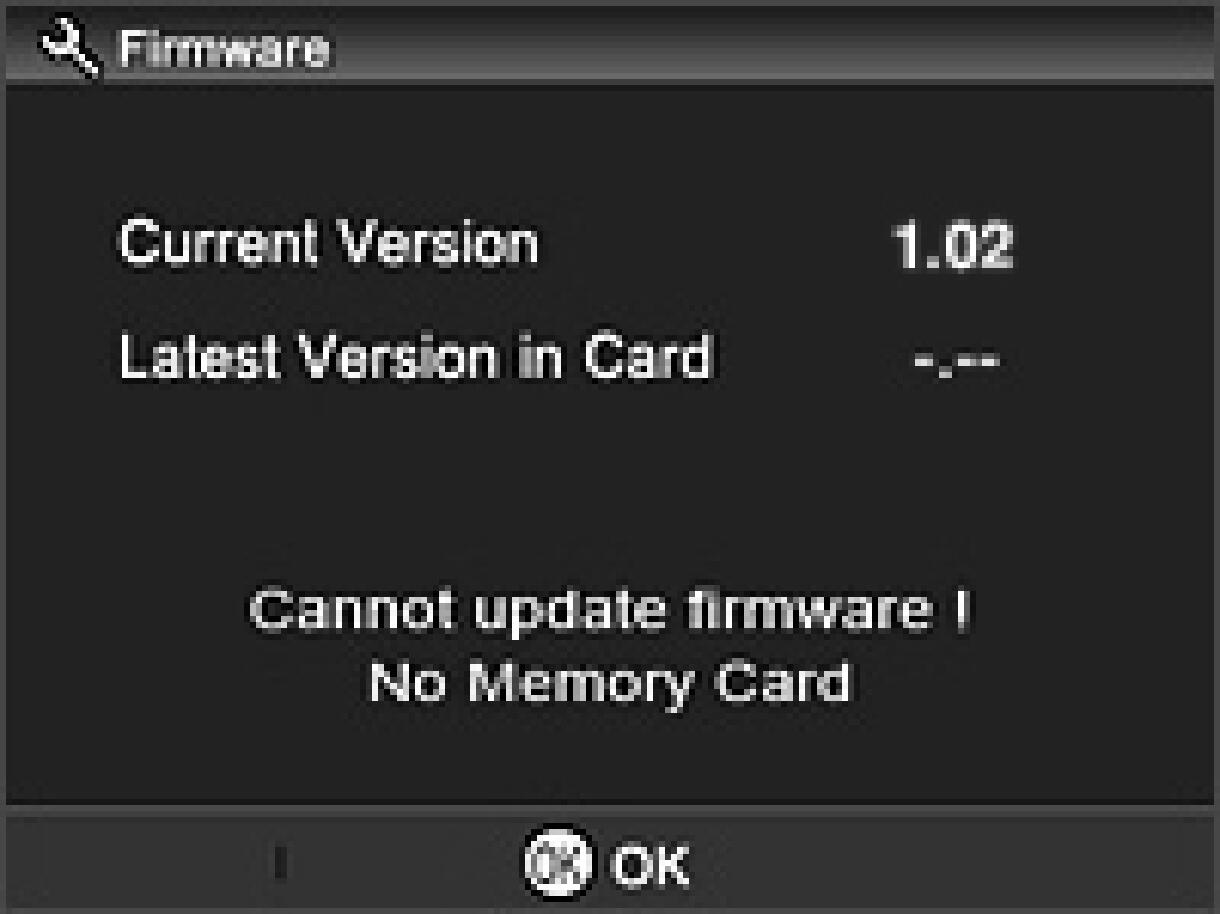Select the Firmware title text
1220x914 pixels.
click(222, 49)
